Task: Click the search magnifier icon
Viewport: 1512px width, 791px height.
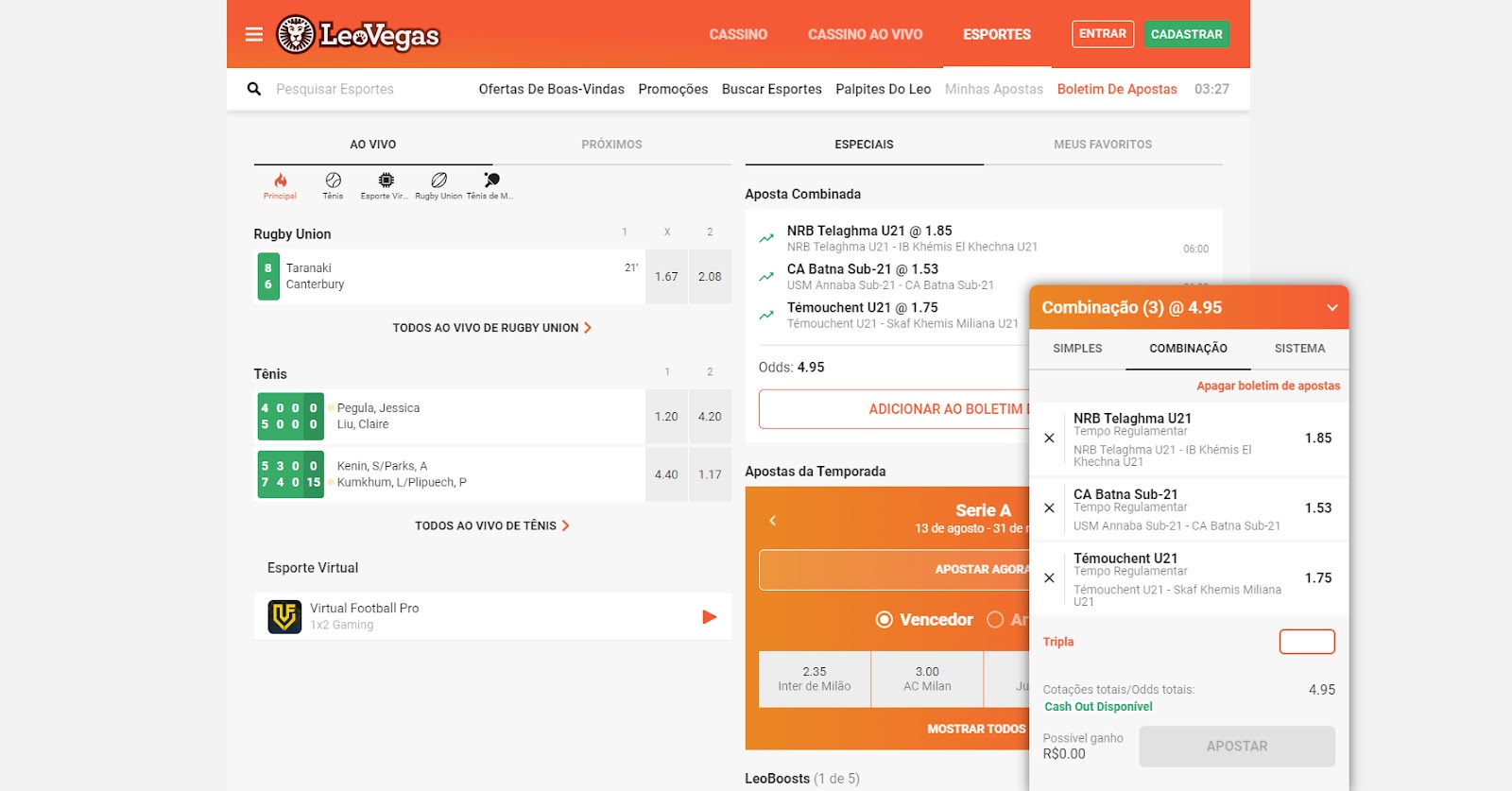Action: point(254,89)
